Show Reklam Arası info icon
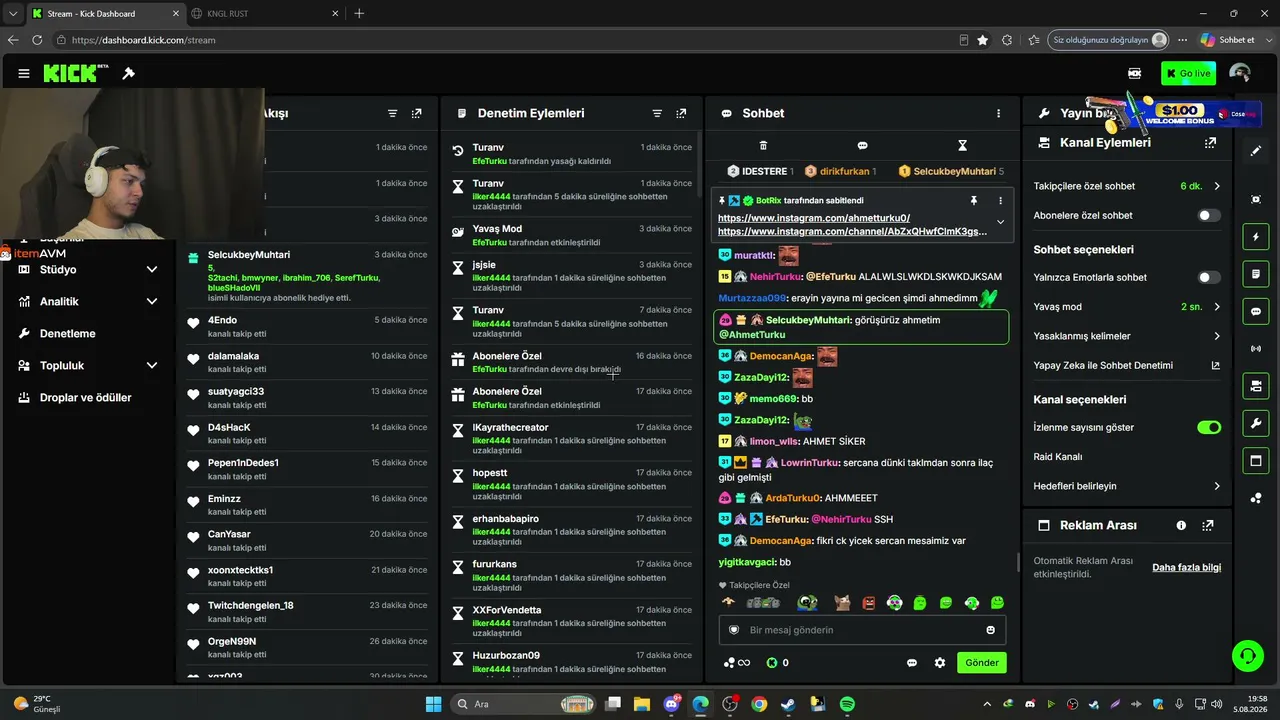The image size is (1280, 720). 1181,525
